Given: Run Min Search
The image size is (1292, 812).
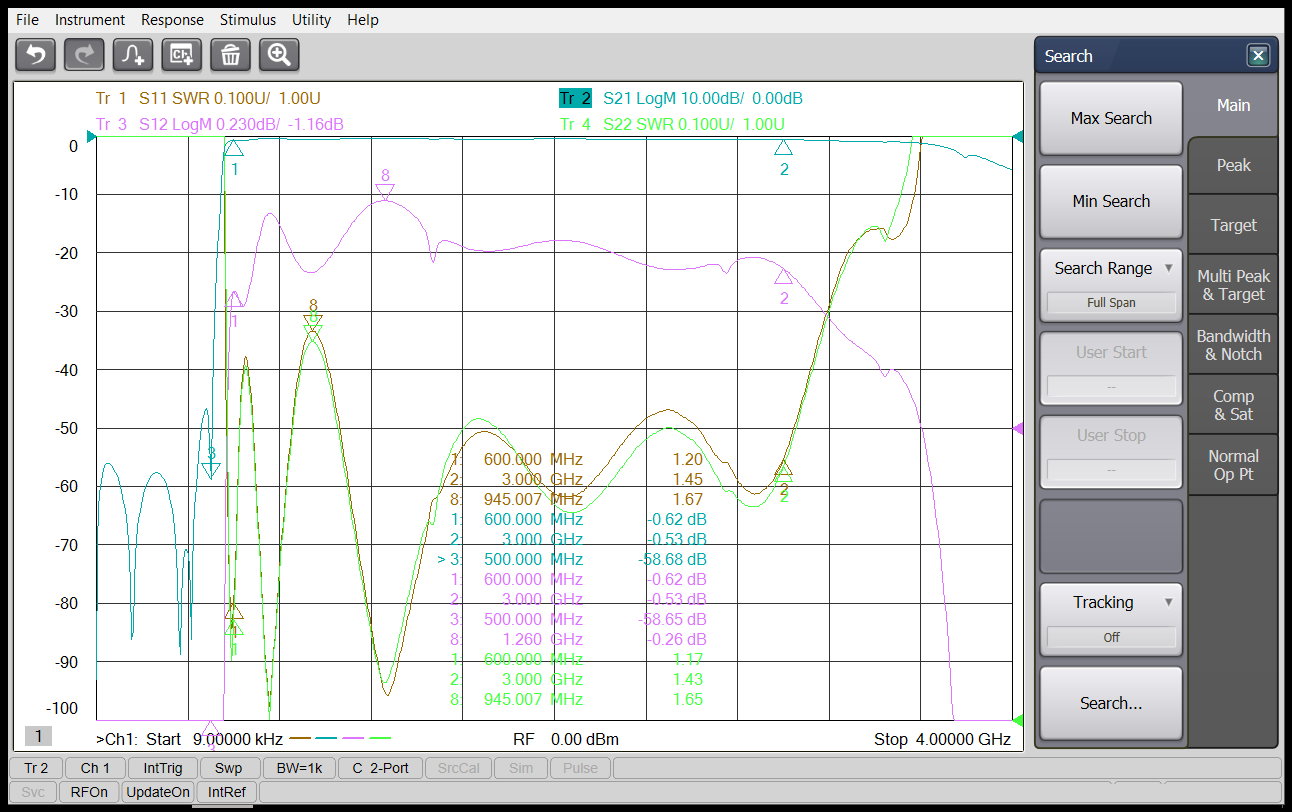Looking at the screenshot, I should pyautogui.click(x=1111, y=201).
